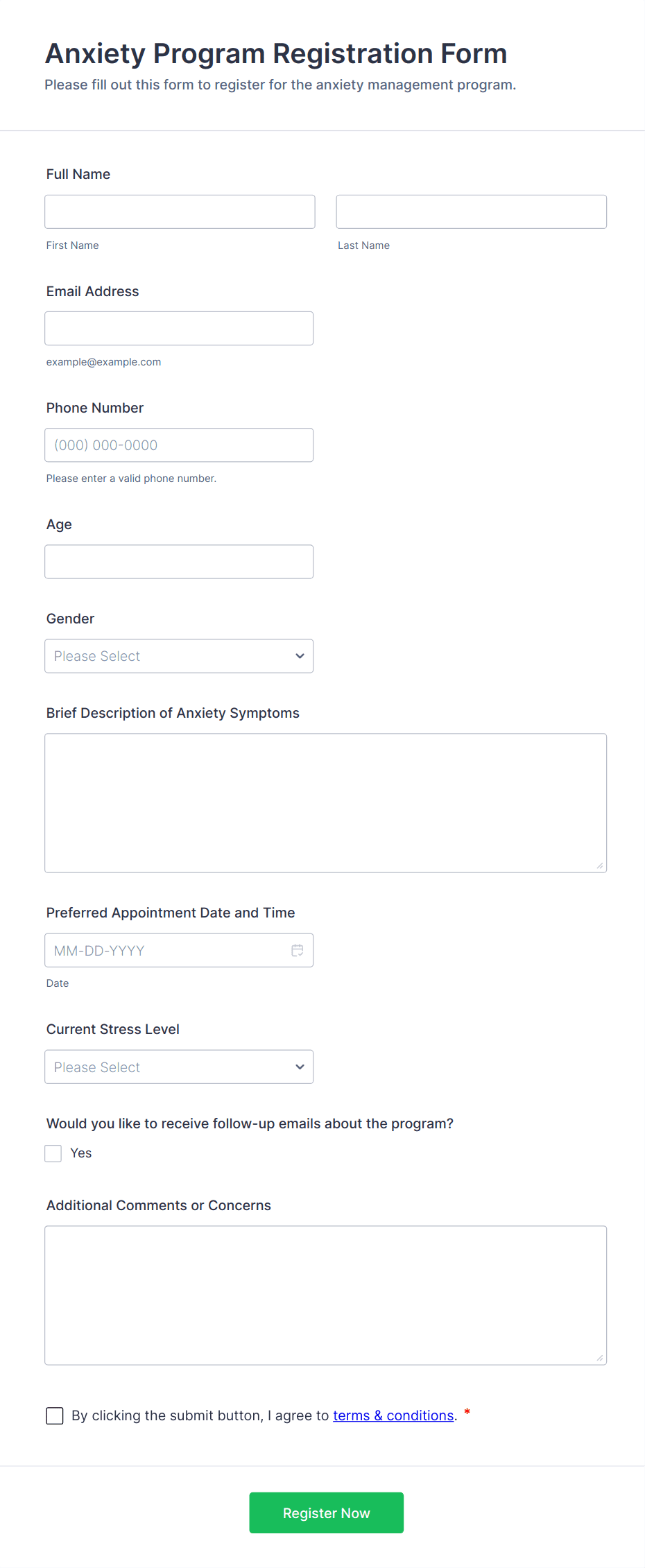Expand the Gender dropdown

(x=179, y=656)
